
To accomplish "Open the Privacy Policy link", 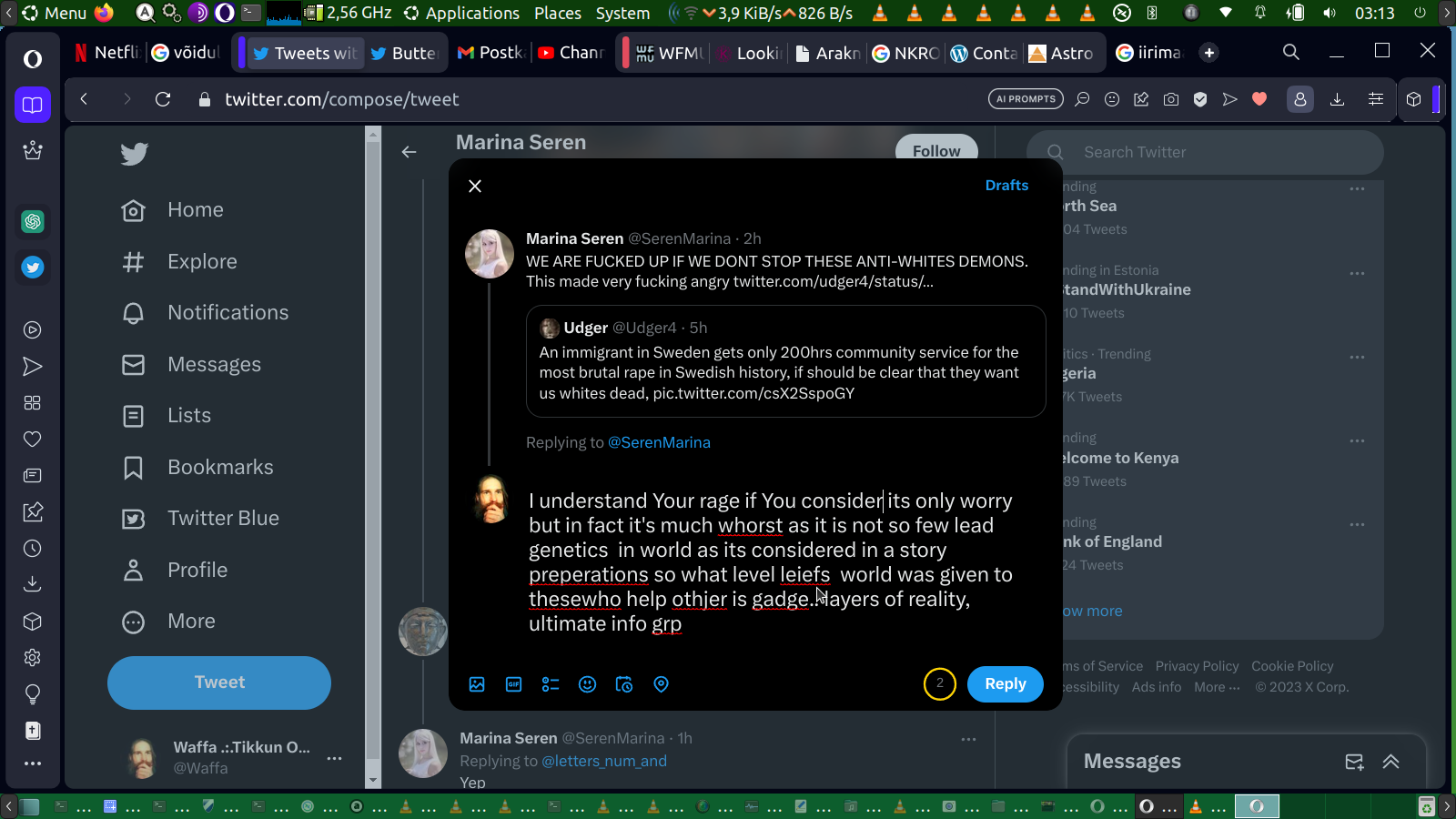I will [1197, 666].
